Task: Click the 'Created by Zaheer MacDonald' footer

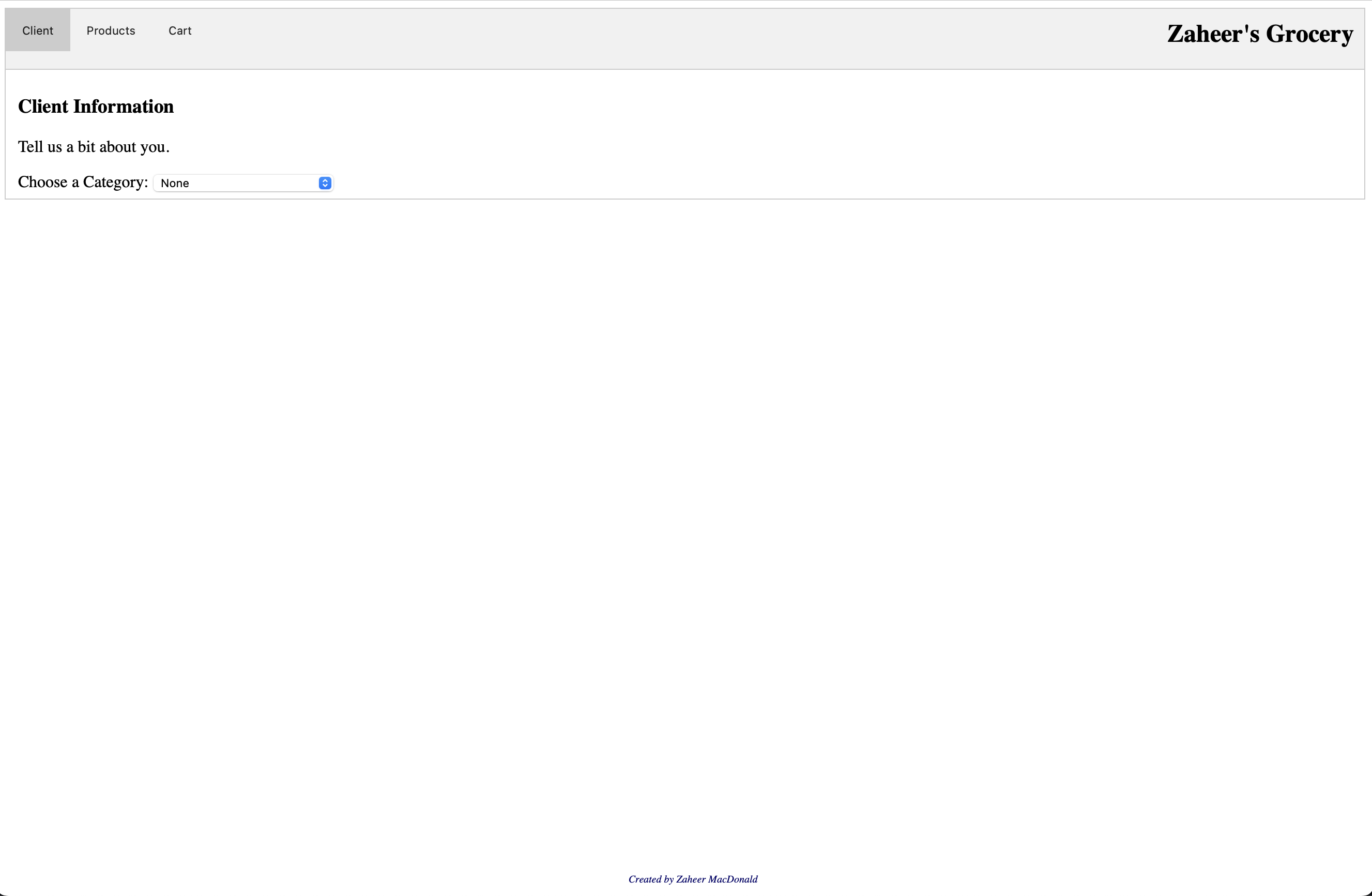Action: (x=692, y=879)
